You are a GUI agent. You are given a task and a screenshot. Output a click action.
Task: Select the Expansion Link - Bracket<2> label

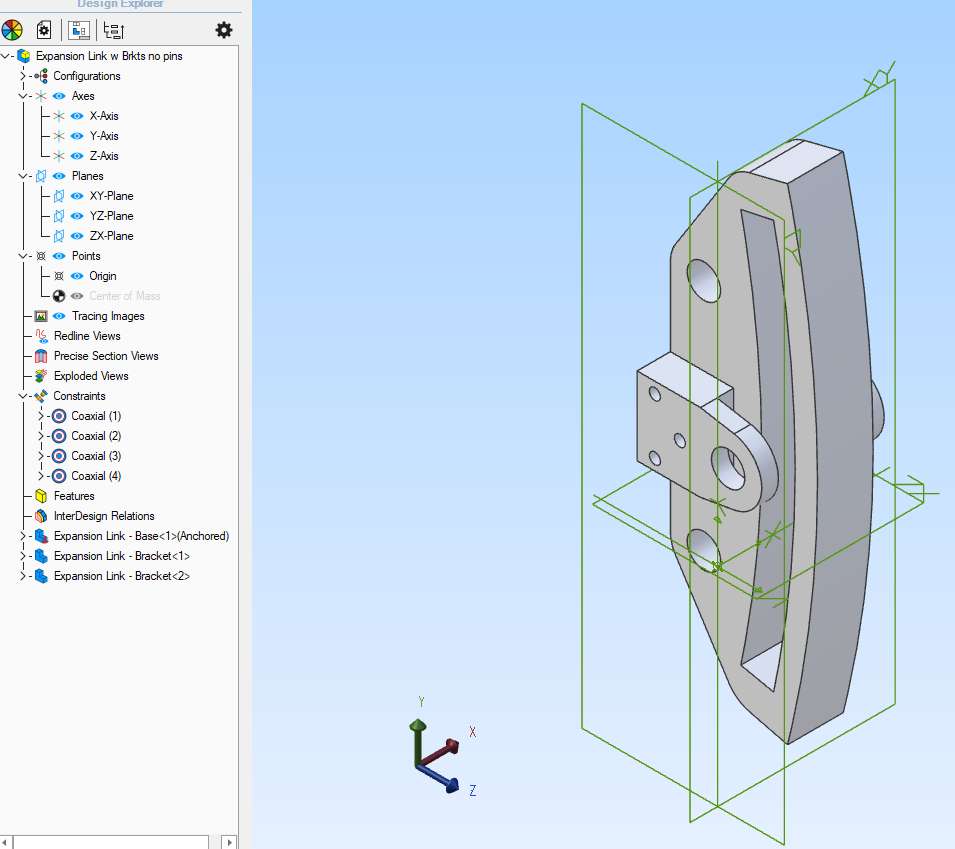point(122,576)
